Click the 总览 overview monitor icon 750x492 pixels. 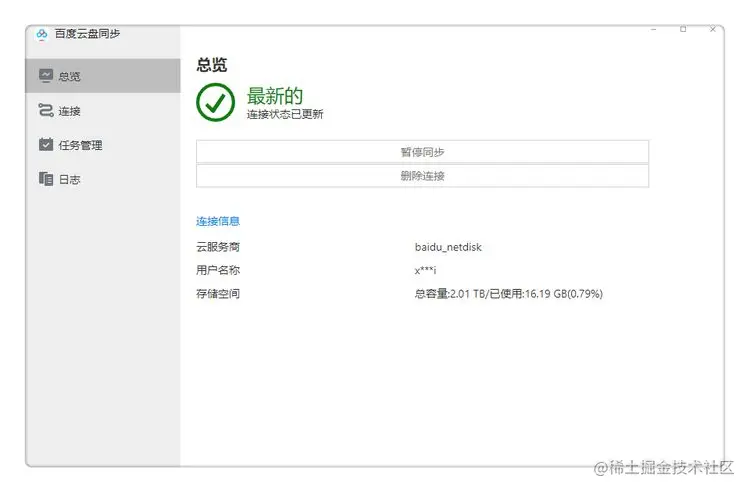46,76
